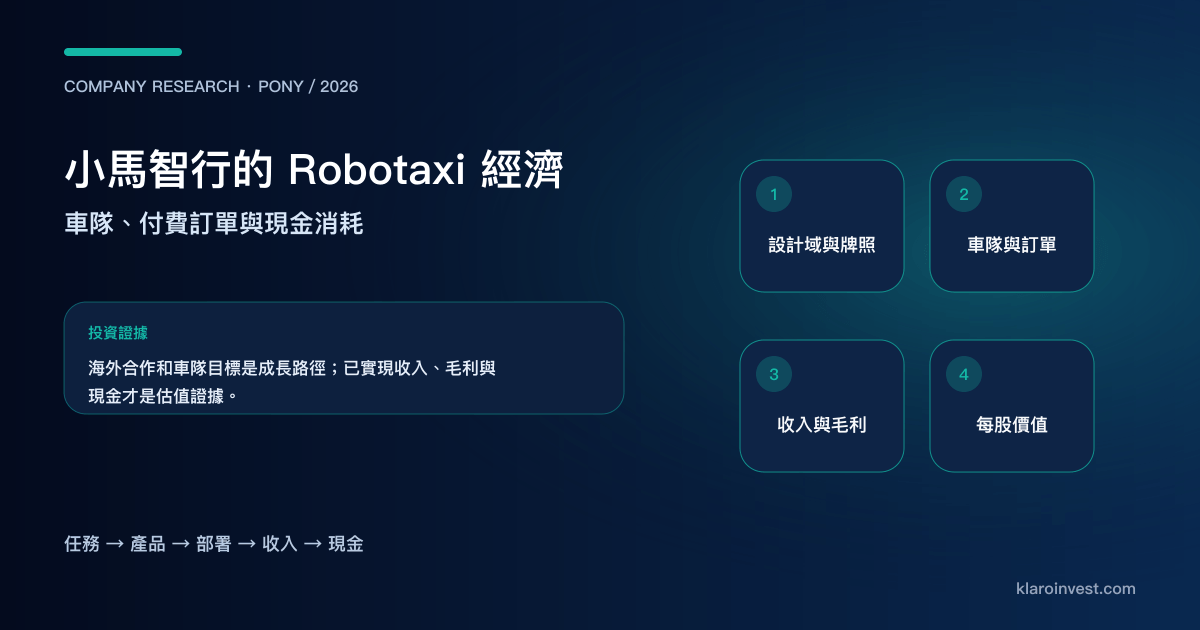Click the number 3 circle badge

774,374
